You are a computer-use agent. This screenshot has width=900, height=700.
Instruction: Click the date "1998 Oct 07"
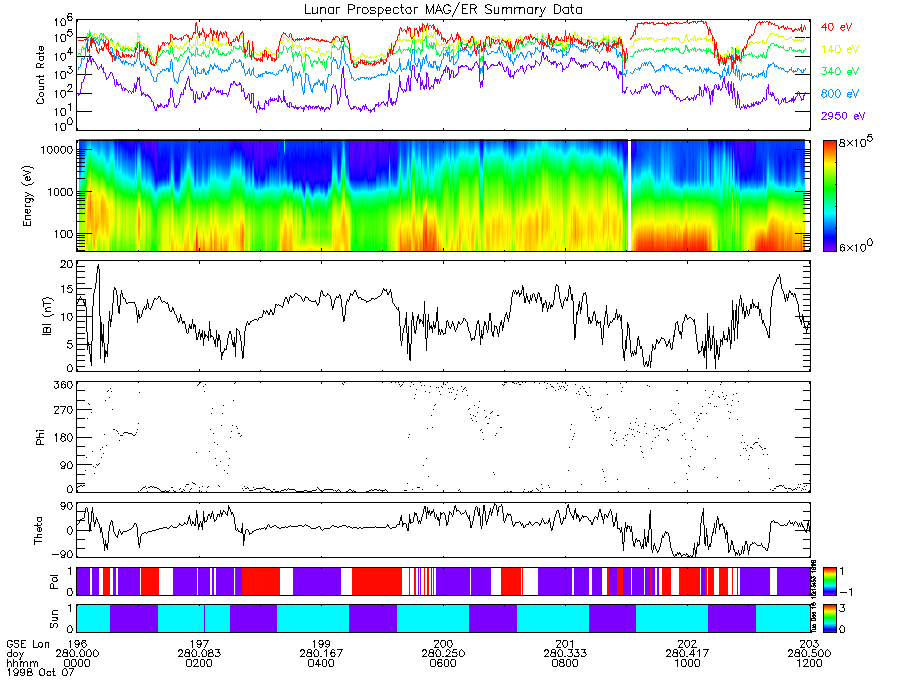pos(40,672)
